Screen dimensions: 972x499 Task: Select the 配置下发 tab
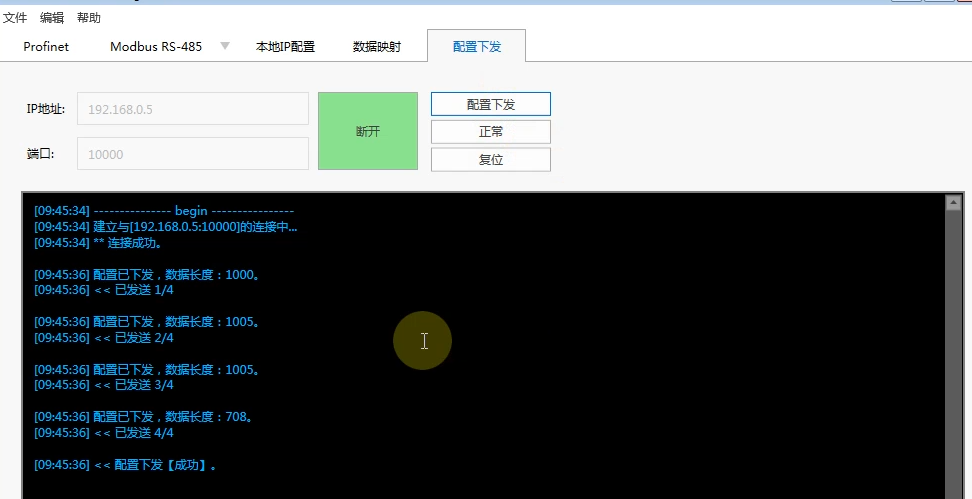477,46
